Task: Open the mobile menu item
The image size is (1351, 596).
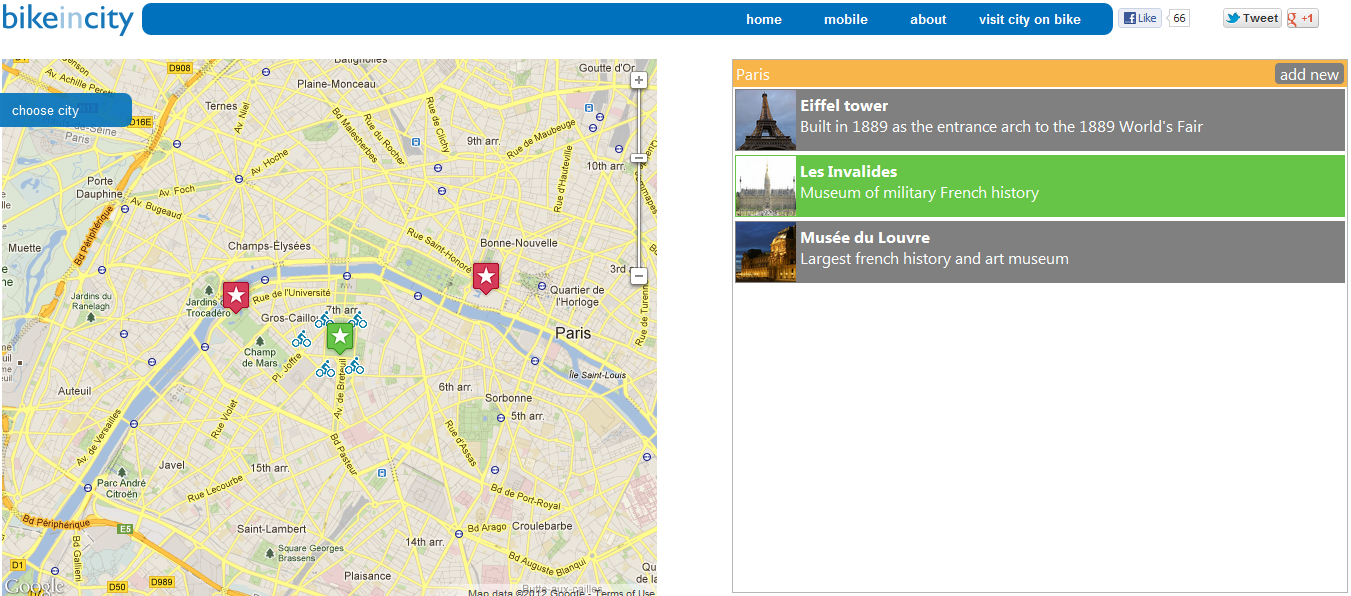Action: pos(846,19)
